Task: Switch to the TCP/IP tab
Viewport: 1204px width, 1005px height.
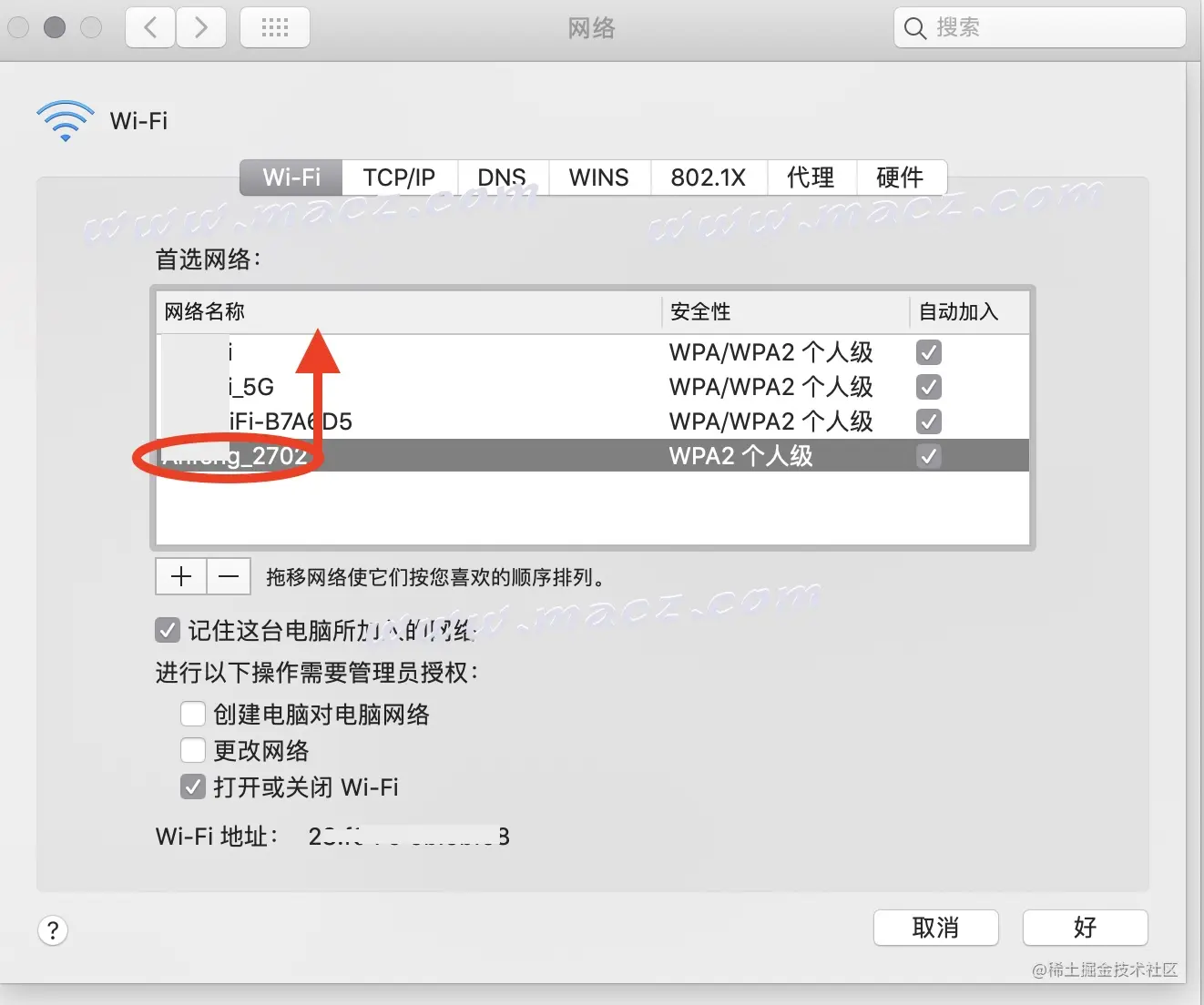Action: click(399, 178)
